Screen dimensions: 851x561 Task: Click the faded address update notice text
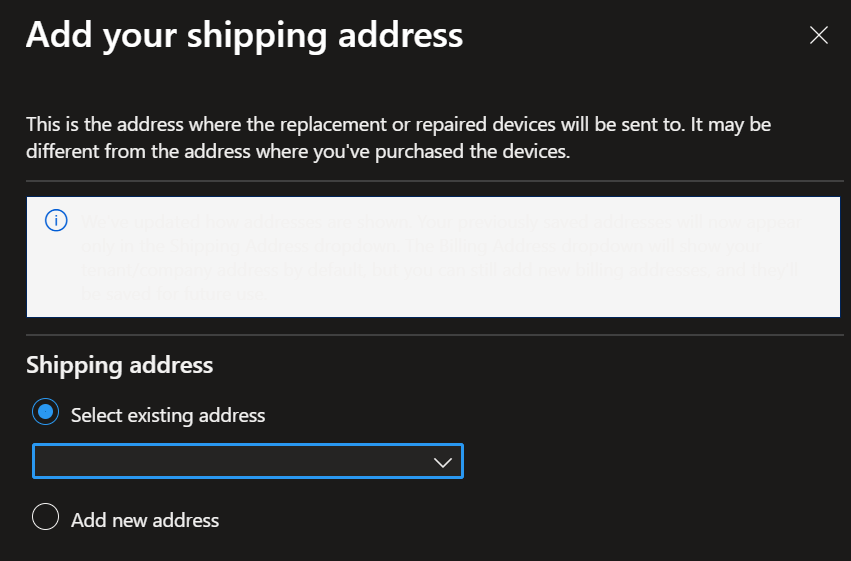440,257
